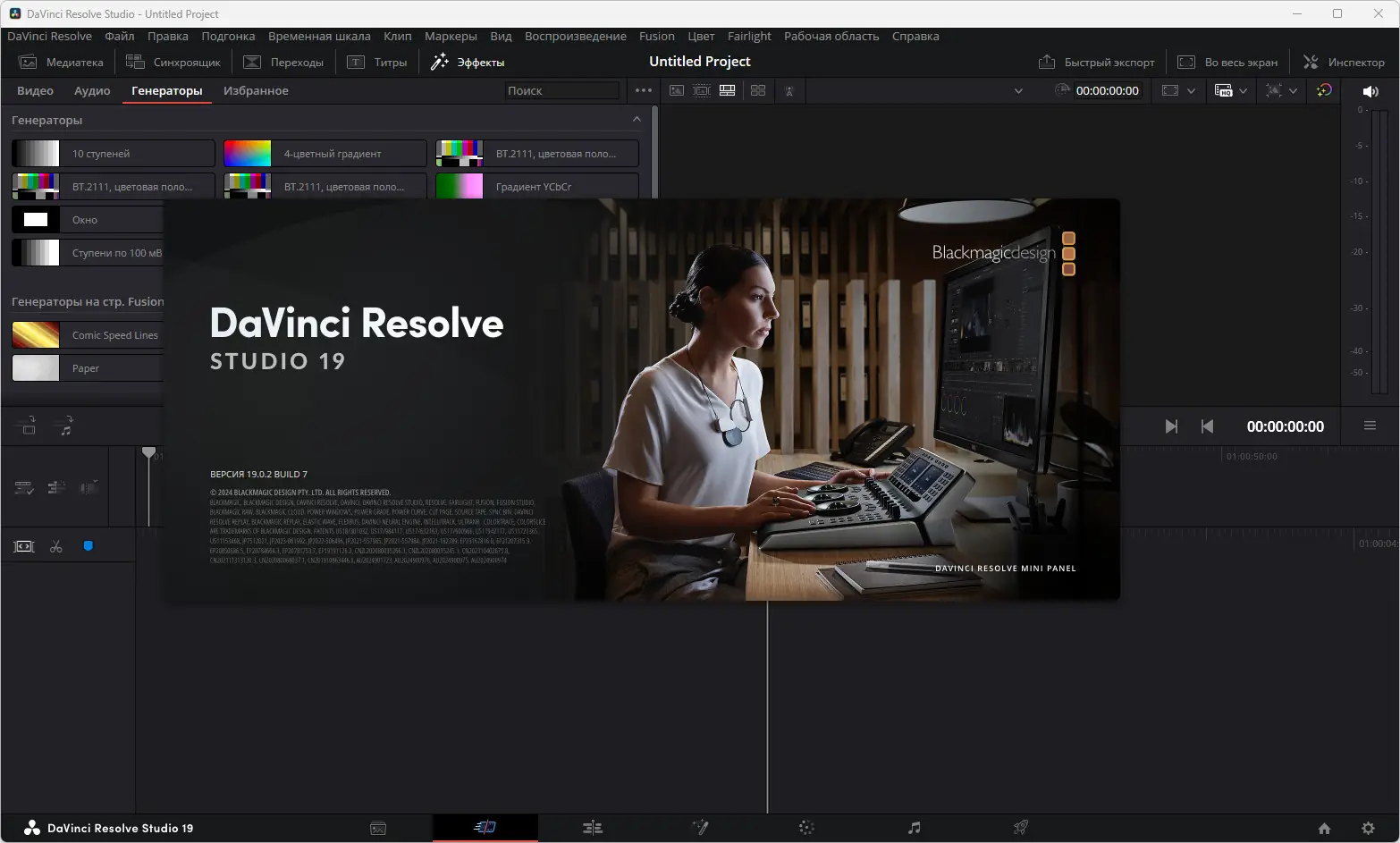Open the three-dots options menu beside search
1400x843 pixels.
(x=643, y=90)
